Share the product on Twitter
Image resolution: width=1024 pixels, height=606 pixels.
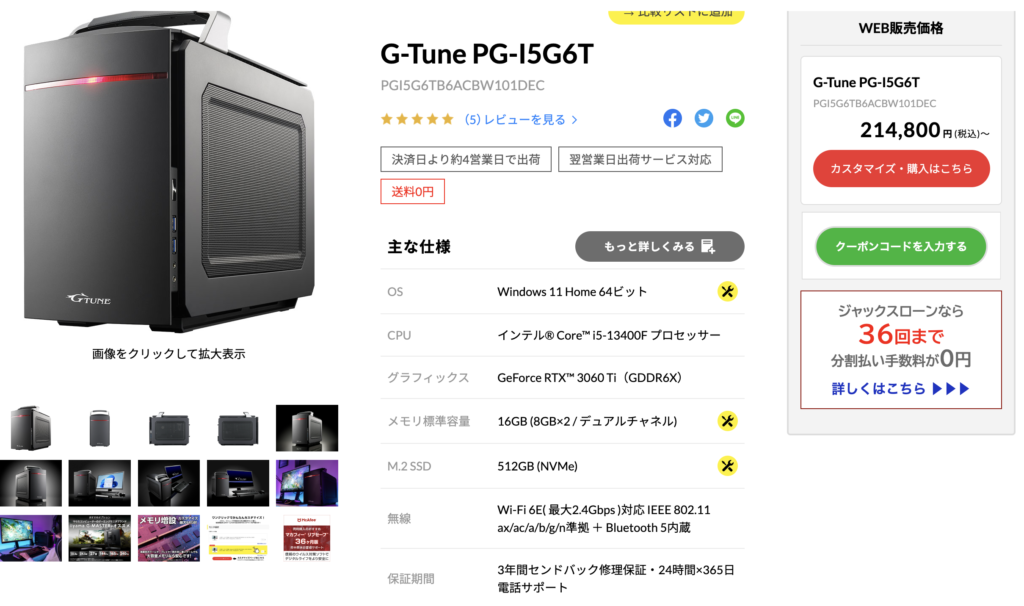[x=703, y=118]
